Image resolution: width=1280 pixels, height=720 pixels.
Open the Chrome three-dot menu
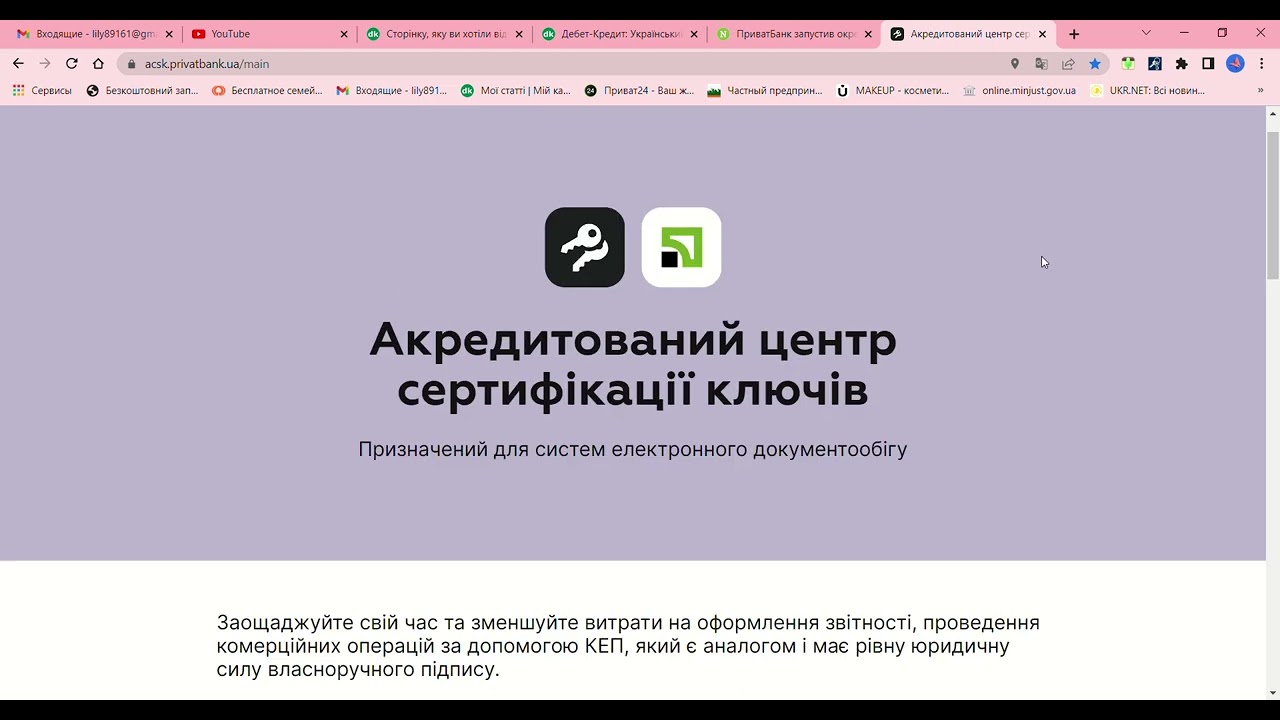pyautogui.click(x=1261, y=64)
